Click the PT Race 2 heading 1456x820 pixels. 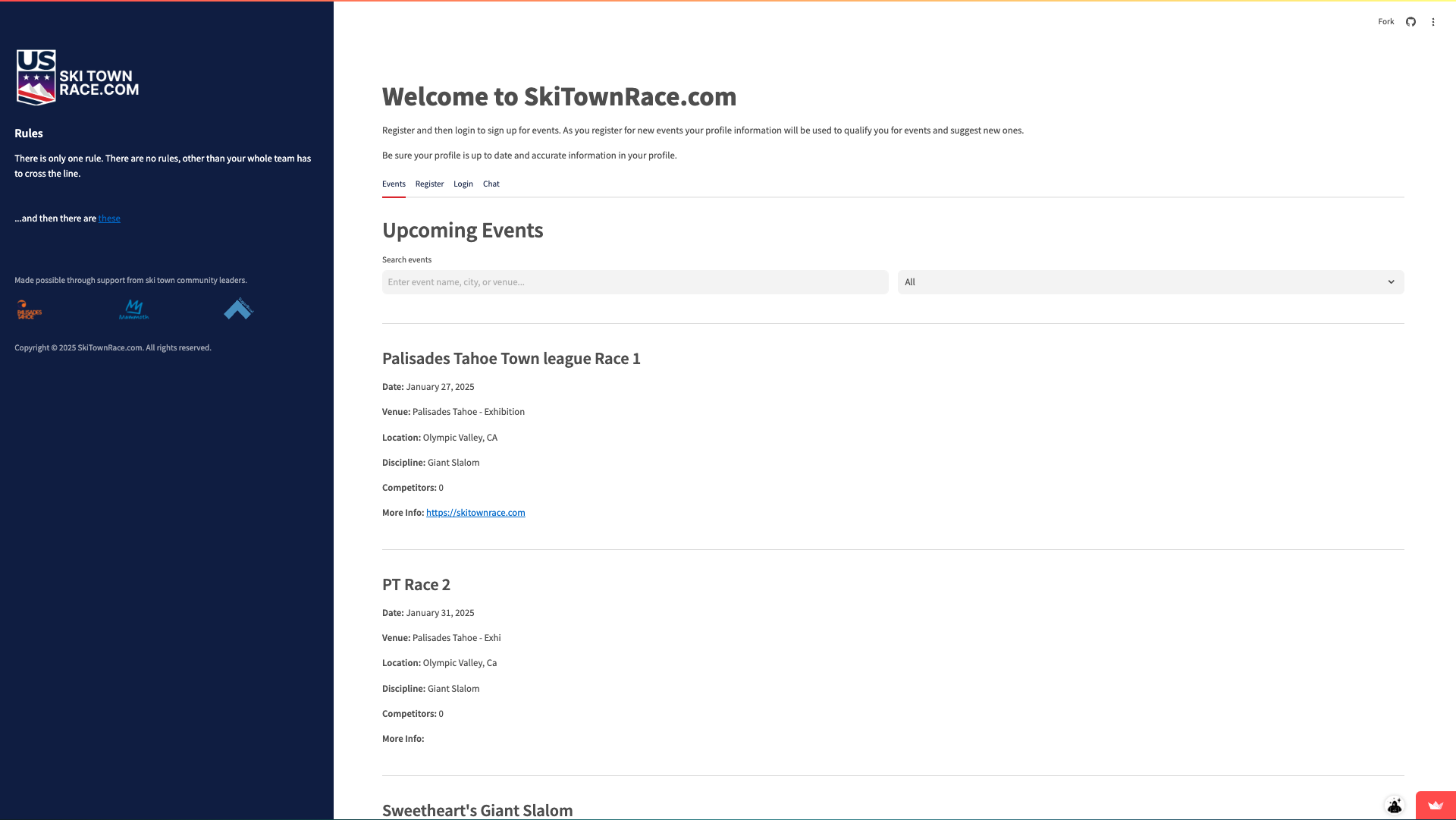pyautogui.click(x=416, y=585)
